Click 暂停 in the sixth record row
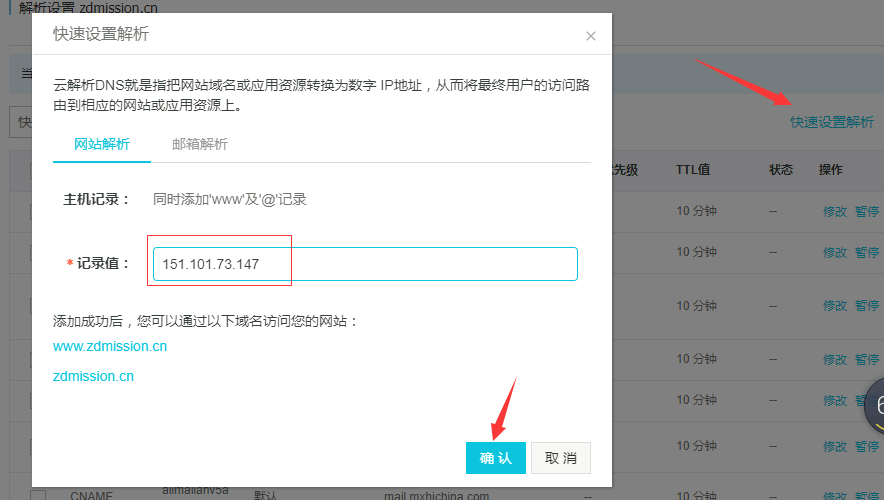Image resolution: width=884 pixels, height=500 pixels. point(867,446)
